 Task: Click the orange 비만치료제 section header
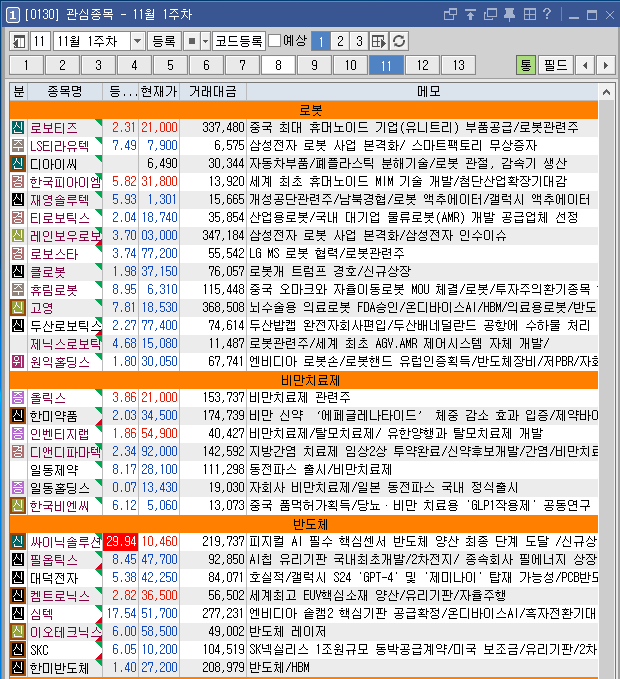(310, 379)
